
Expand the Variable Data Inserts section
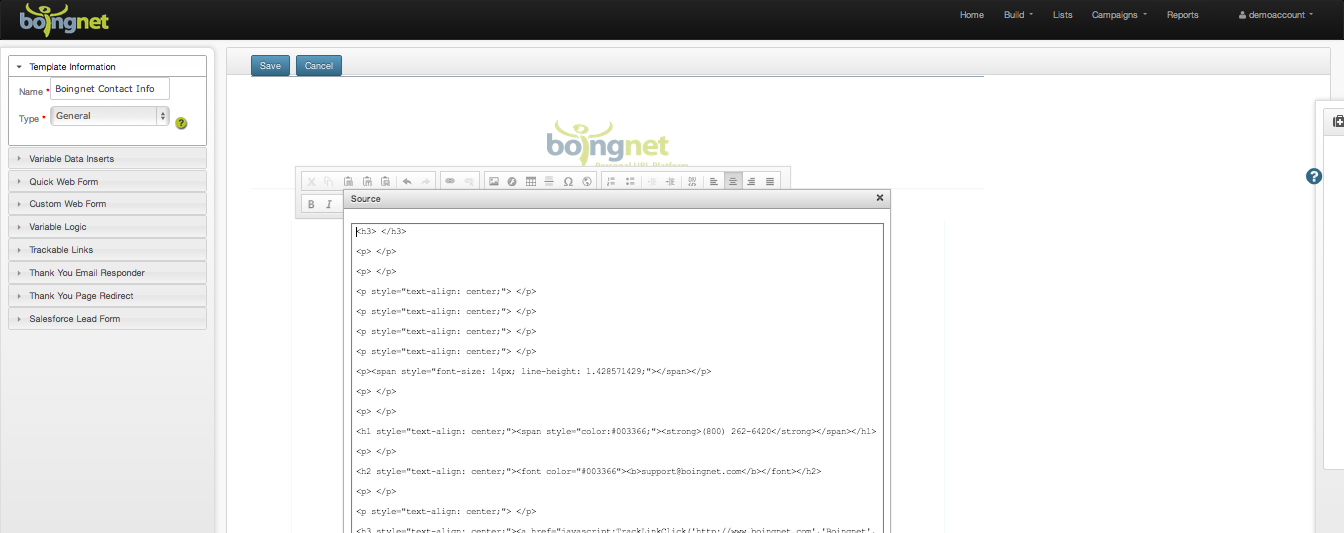click(107, 159)
